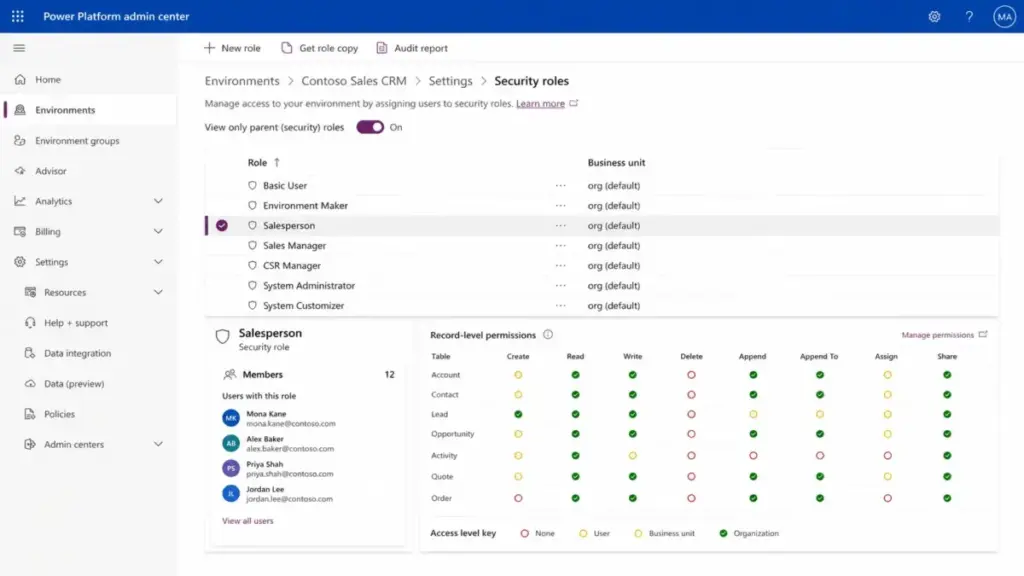The image size is (1024, 576).
Task: Toggle Activity Write permission circle
Action: 632,455
